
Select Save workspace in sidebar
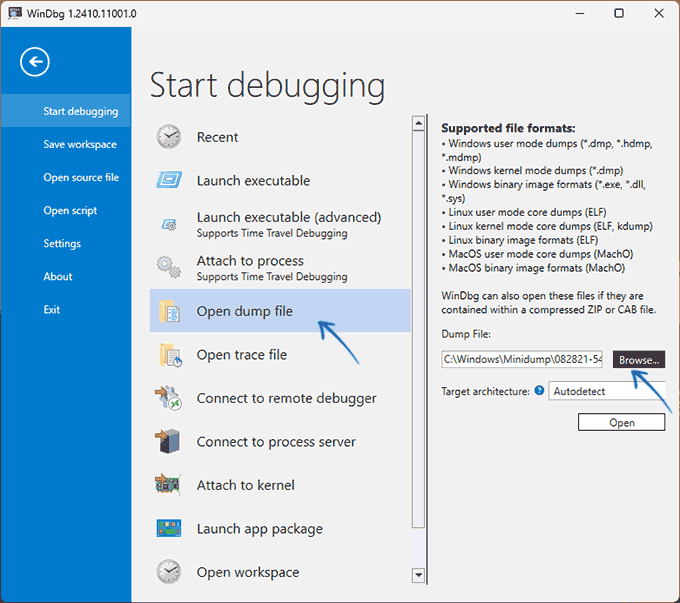pos(80,144)
